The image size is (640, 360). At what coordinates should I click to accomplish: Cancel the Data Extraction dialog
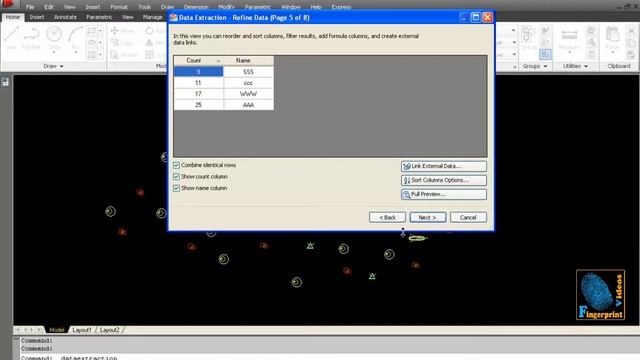468,218
